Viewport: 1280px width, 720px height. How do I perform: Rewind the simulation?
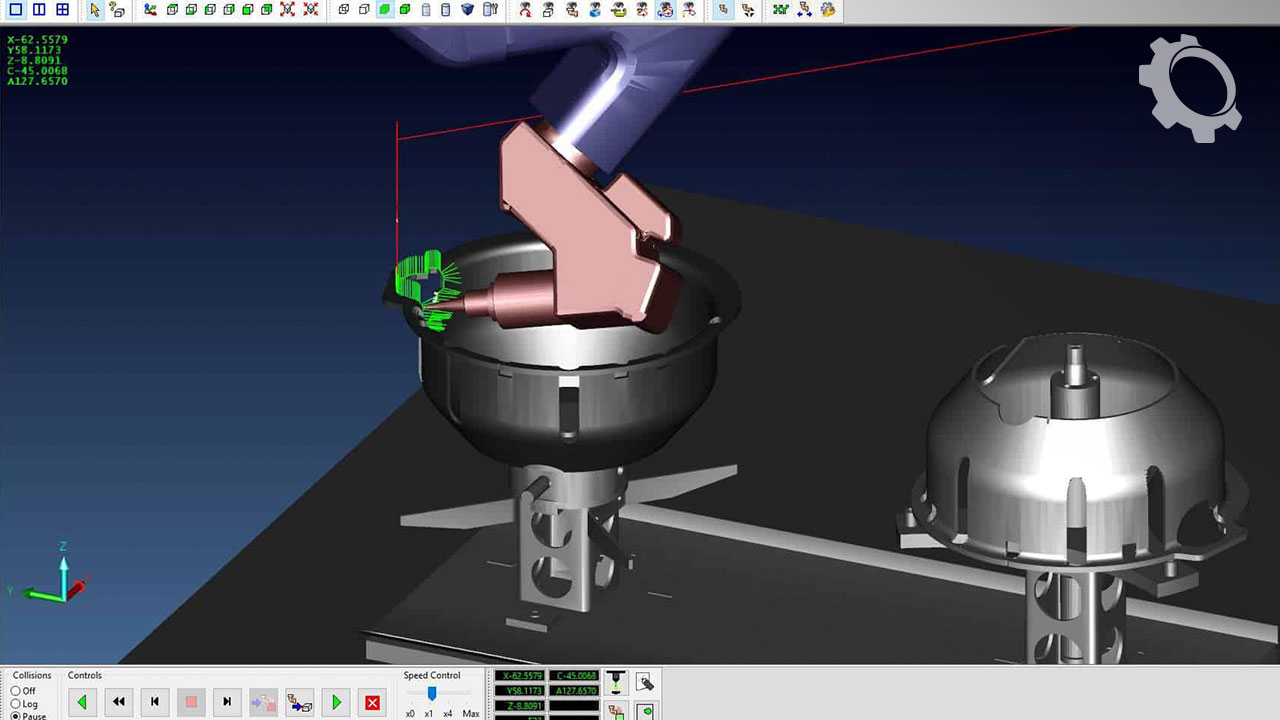click(118, 702)
